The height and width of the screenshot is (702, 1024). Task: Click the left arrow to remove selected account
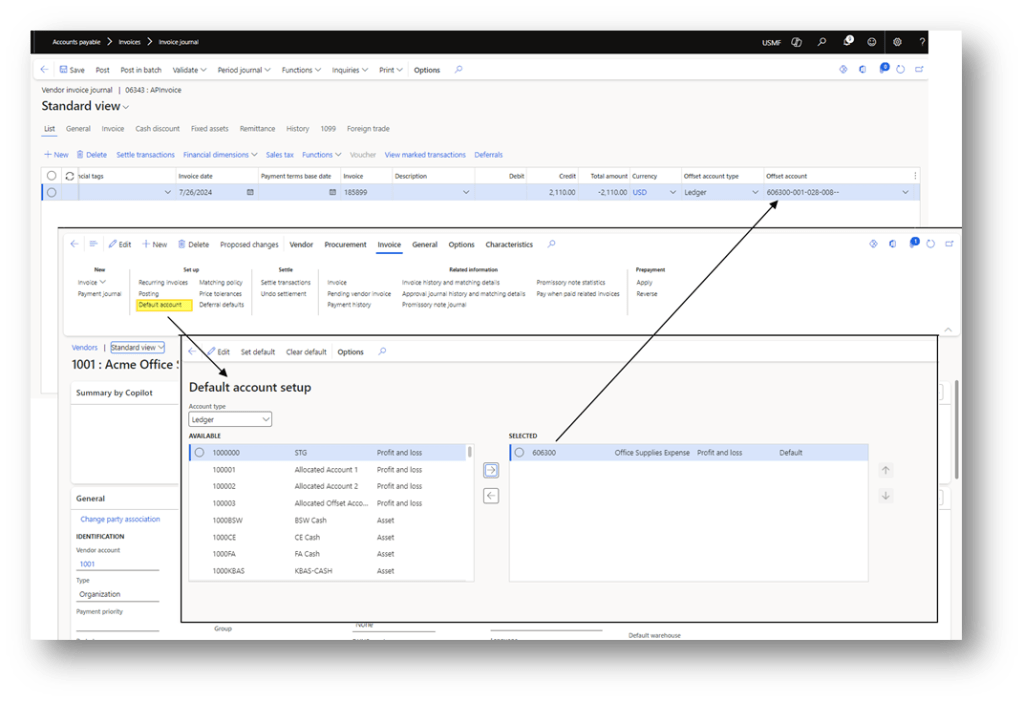click(x=491, y=496)
